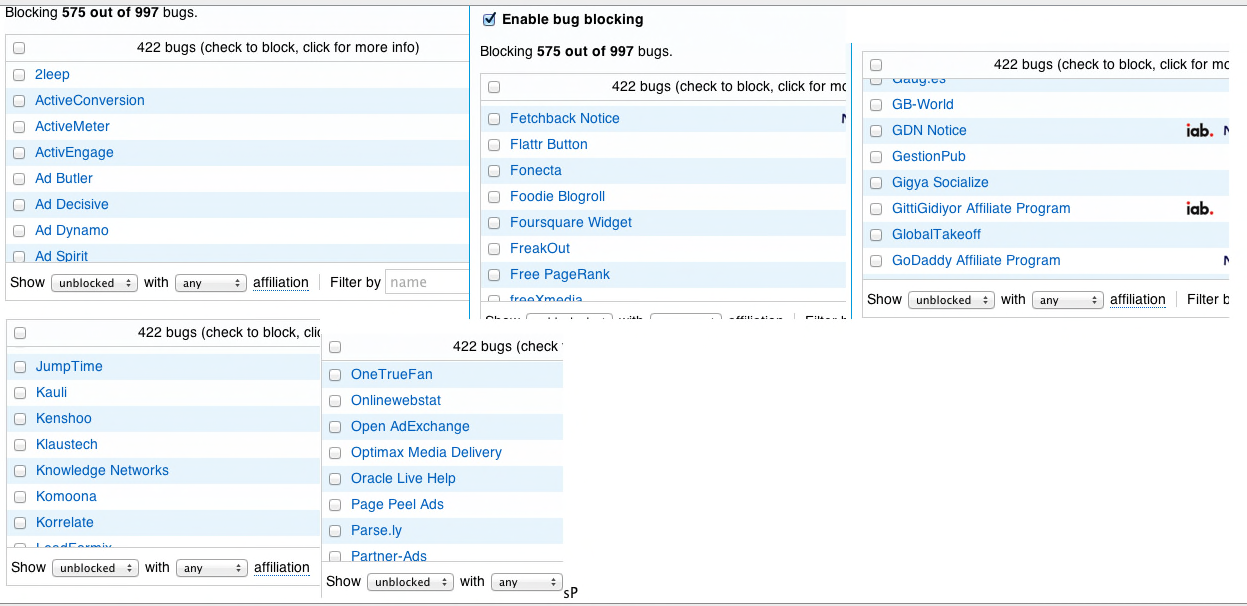This screenshot has width=1247, height=606.
Task: Select the Flattr Button checkbox
Action: click(494, 145)
